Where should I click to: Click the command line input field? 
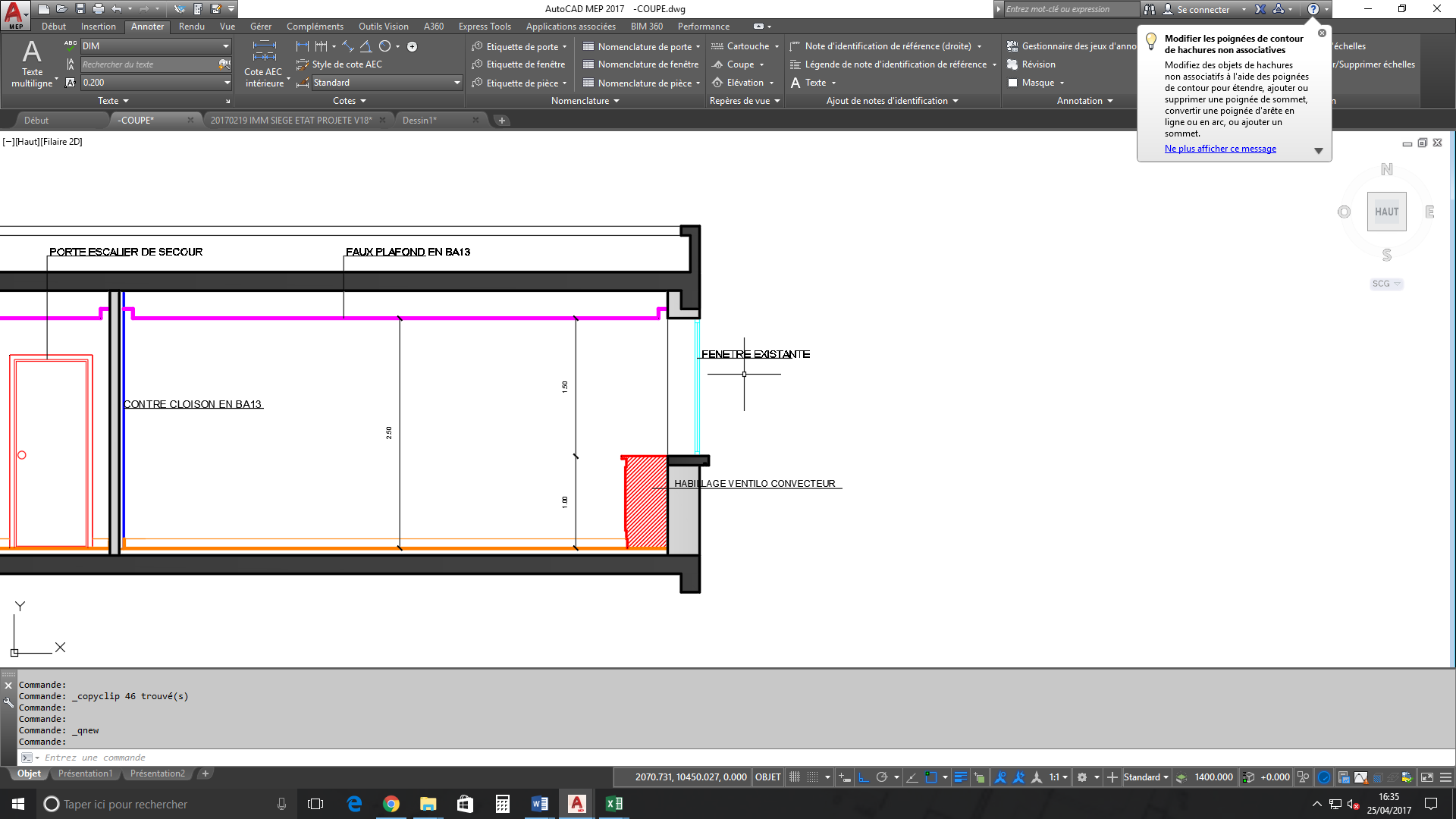(743, 758)
